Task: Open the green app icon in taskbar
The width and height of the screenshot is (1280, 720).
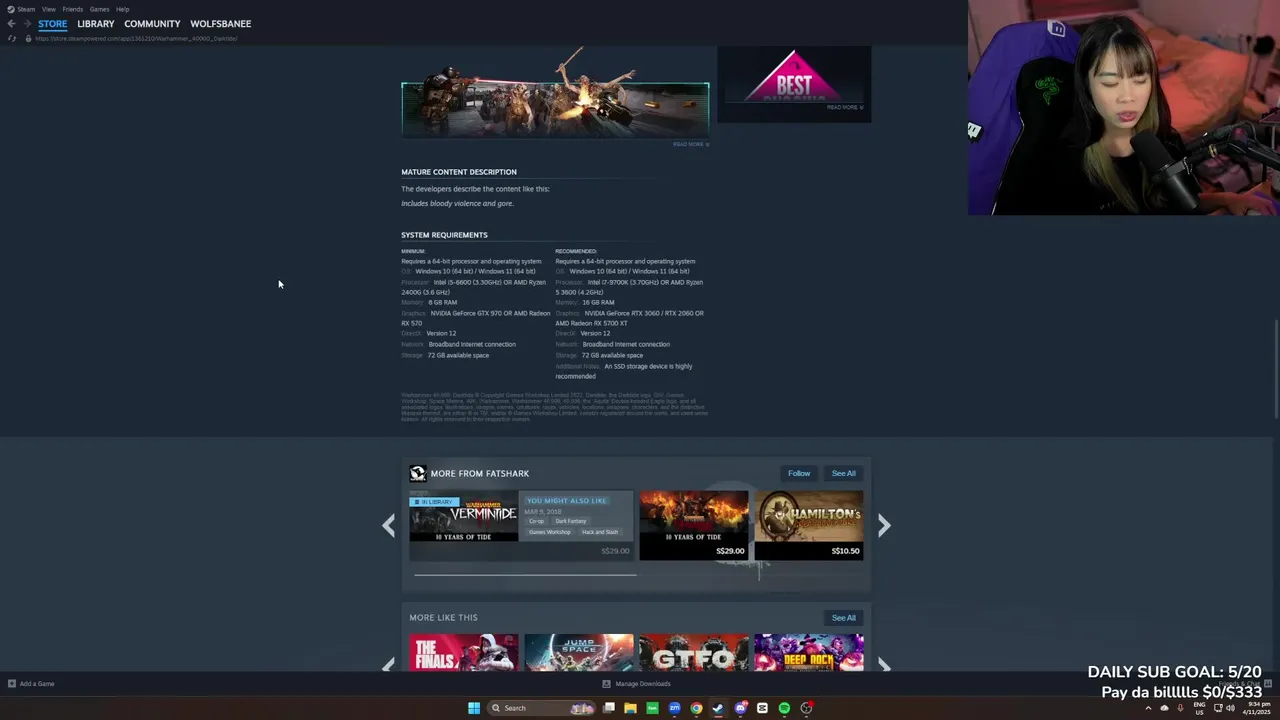Action: [x=652, y=708]
